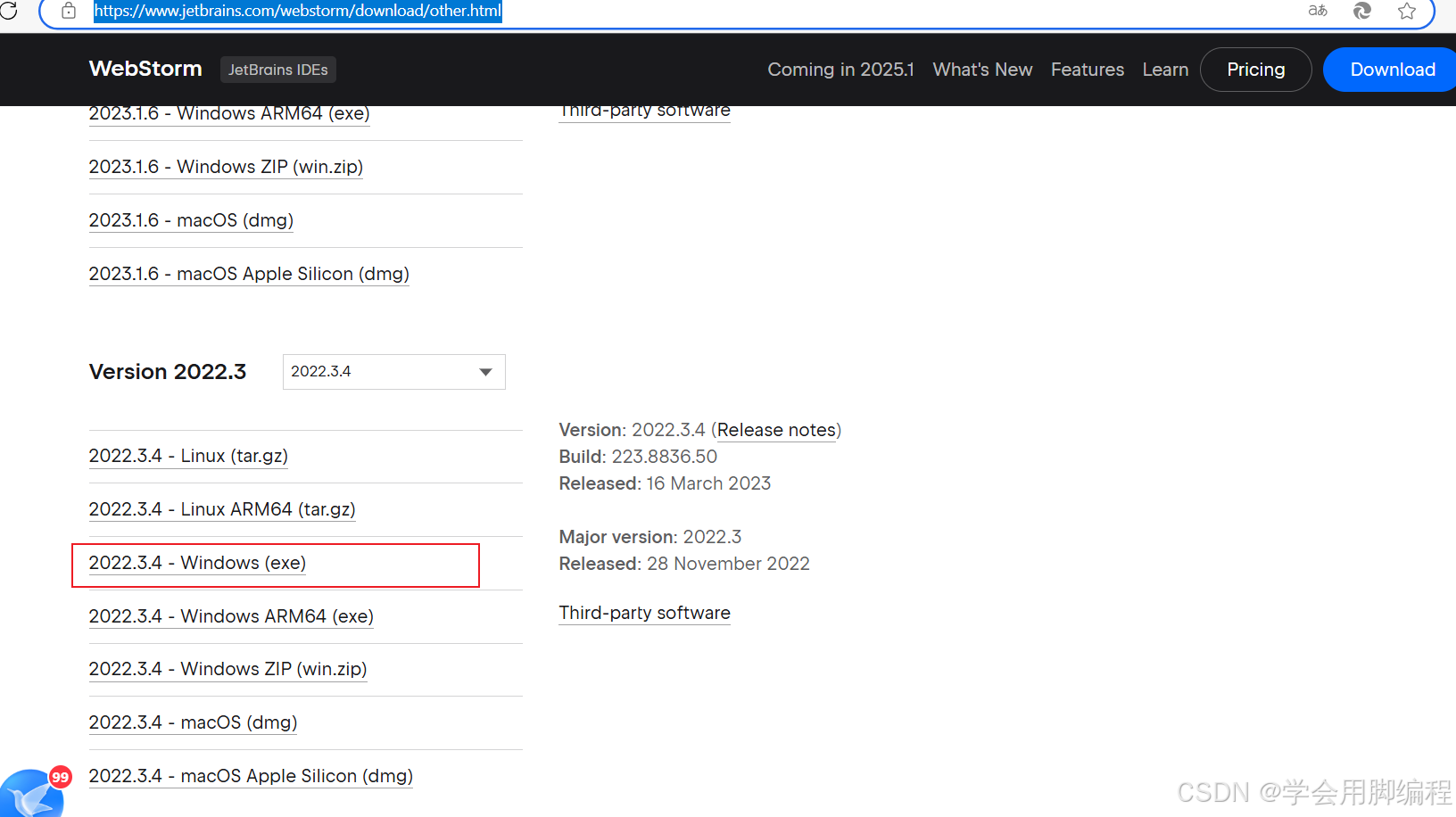Download 2022.3.4 Windows ZIP (win.zip)
This screenshot has width=1456, height=817.
coord(227,669)
